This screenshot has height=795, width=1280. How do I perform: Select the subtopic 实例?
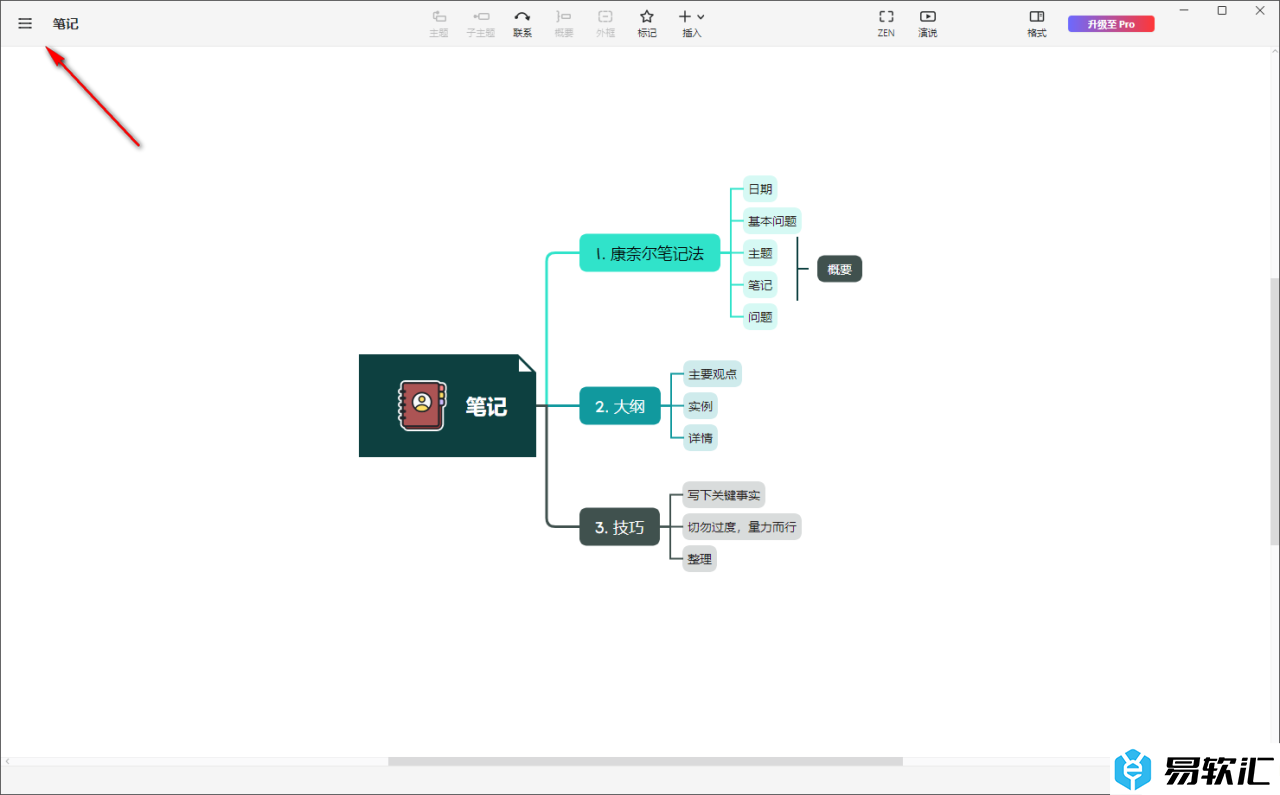pos(700,406)
